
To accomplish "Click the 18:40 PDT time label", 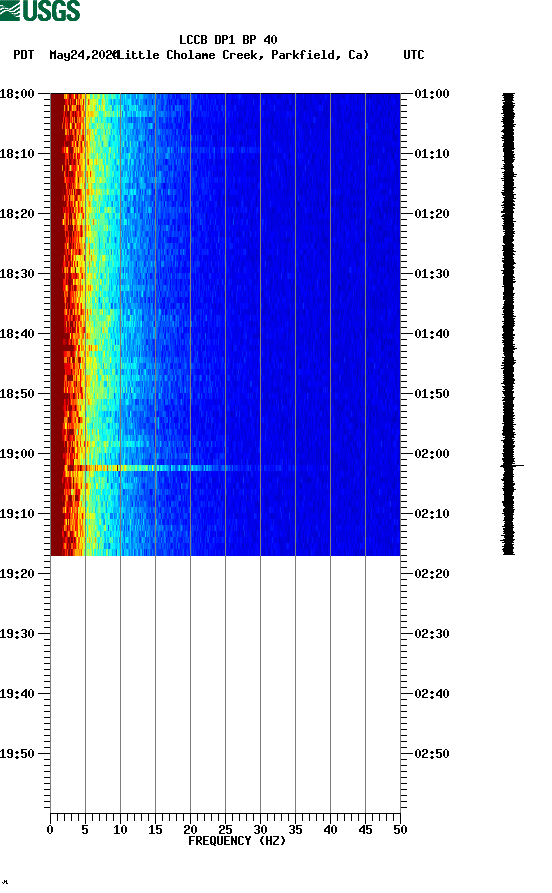I will pos(17,333).
